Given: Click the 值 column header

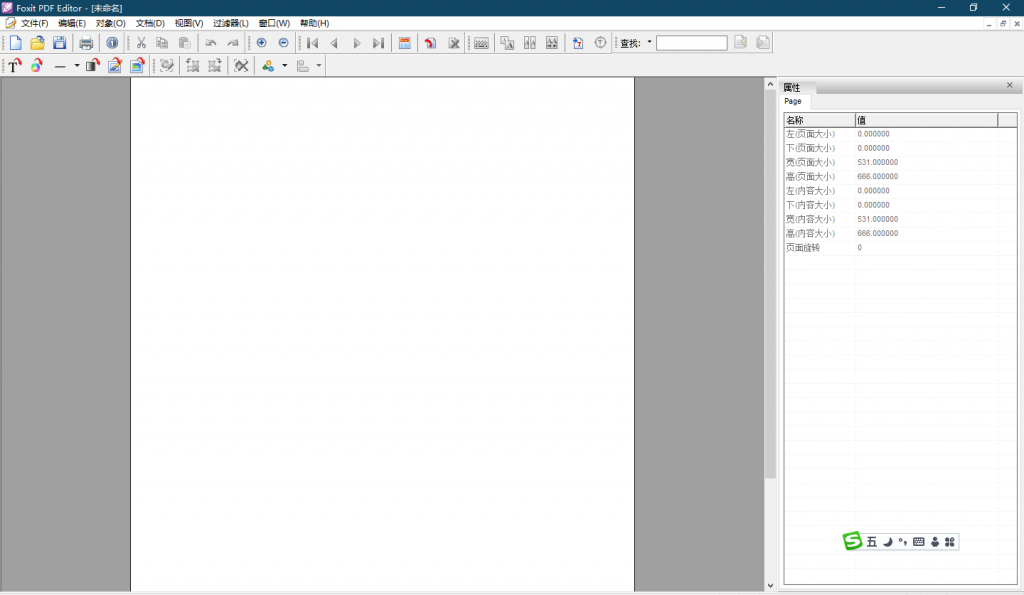Looking at the screenshot, I should 927,120.
